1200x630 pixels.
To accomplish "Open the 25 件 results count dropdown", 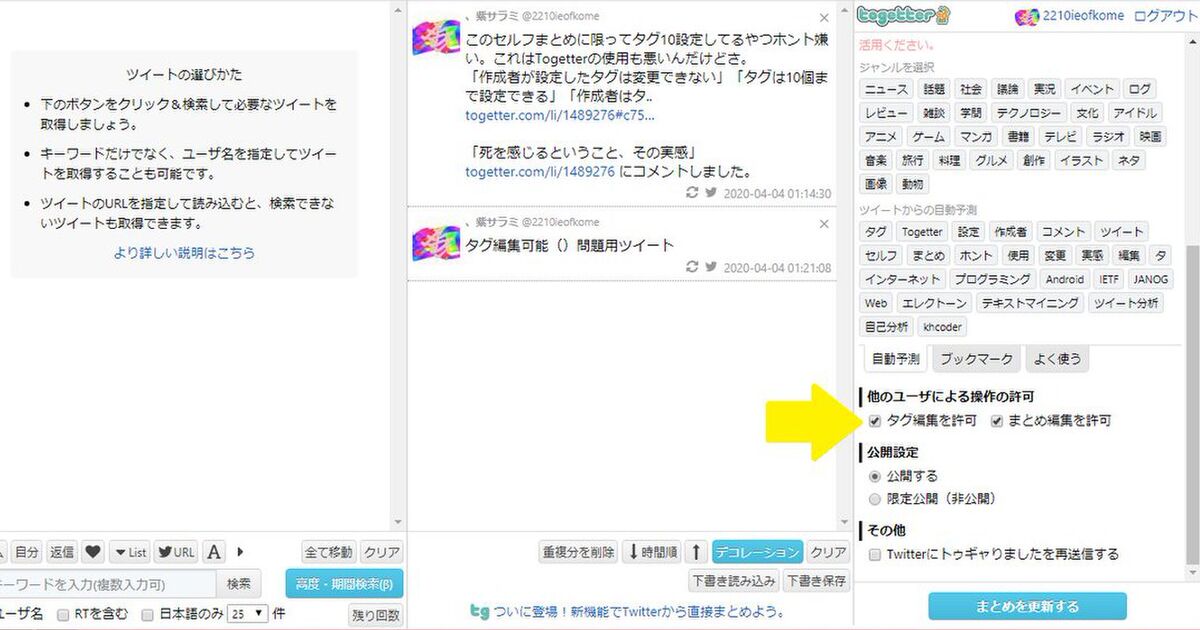I will coord(247,613).
